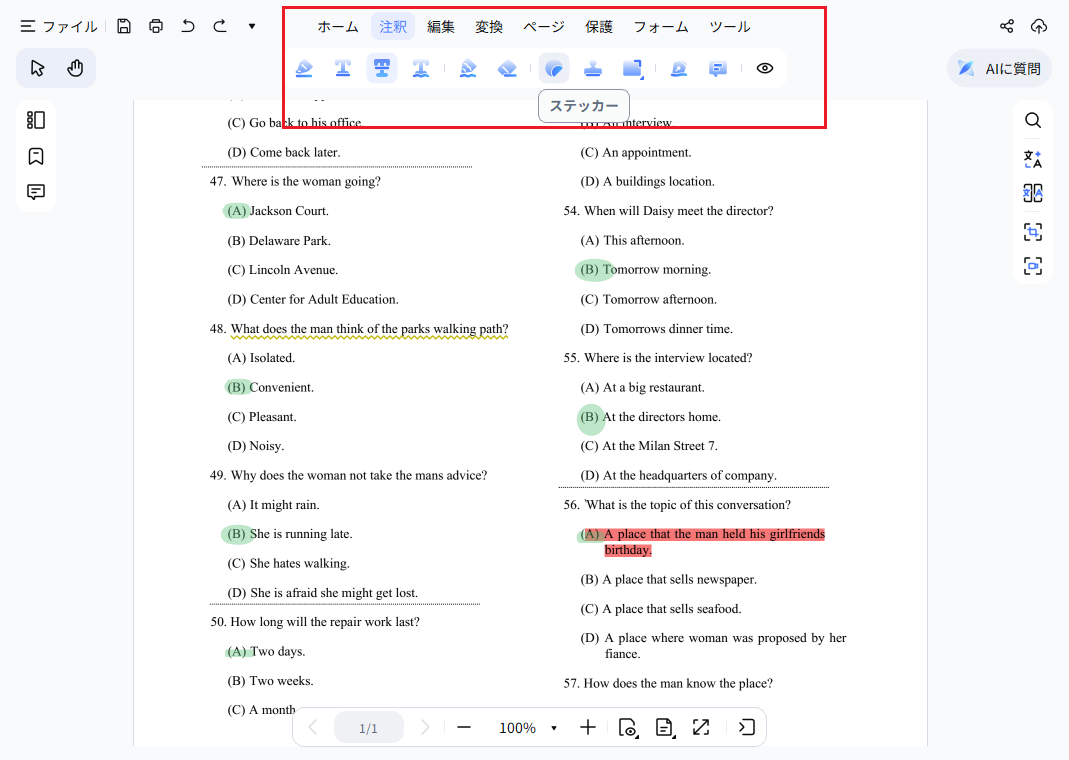
Task: Open the sticker tool
Action: 554,68
